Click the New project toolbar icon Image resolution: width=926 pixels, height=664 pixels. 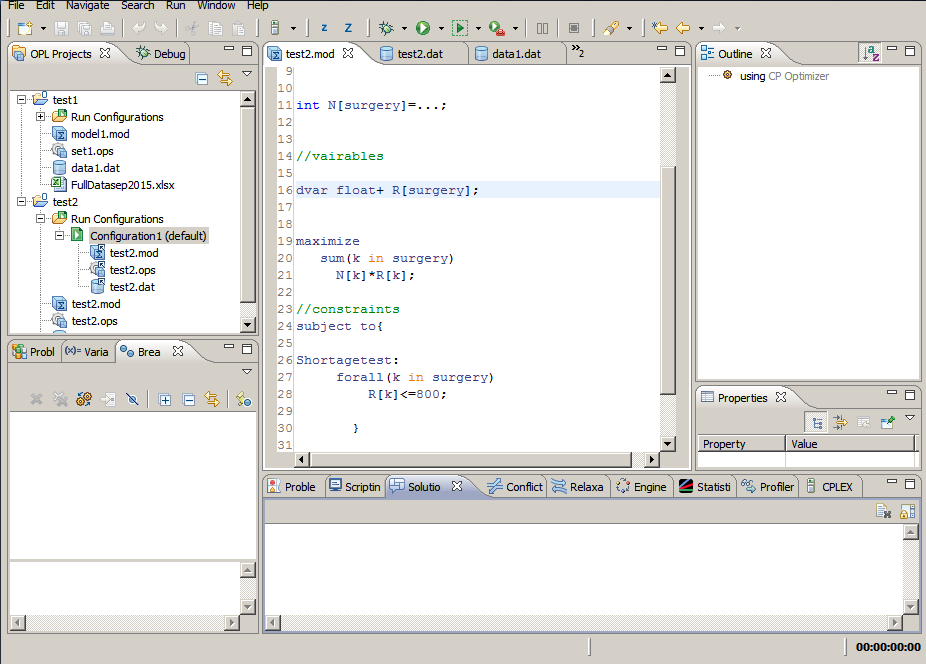pyautogui.click(x=25, y=28)
